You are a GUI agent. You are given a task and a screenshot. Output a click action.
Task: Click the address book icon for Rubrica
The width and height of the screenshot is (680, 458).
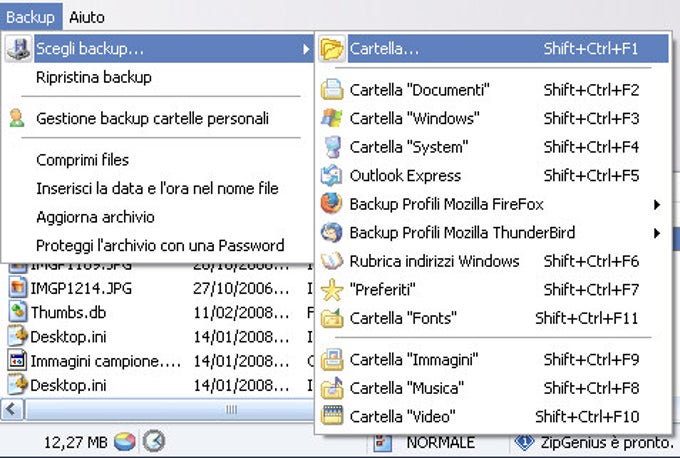coord(332,261)
